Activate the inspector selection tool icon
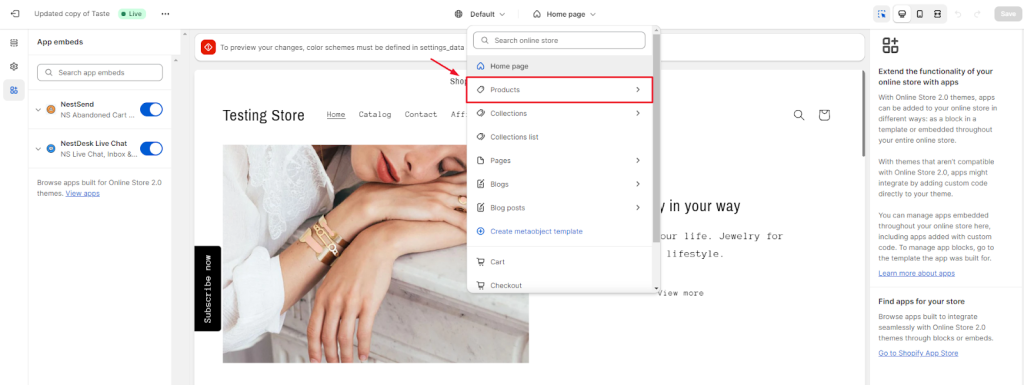 tap(882, 14)
